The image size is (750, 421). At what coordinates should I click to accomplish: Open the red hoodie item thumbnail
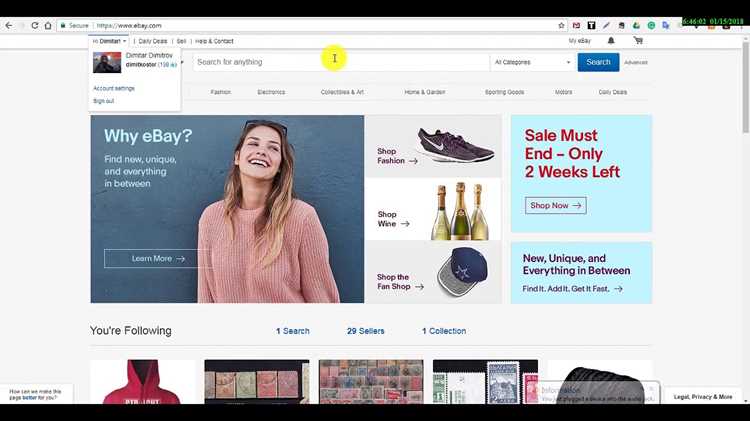pos(143,382)
